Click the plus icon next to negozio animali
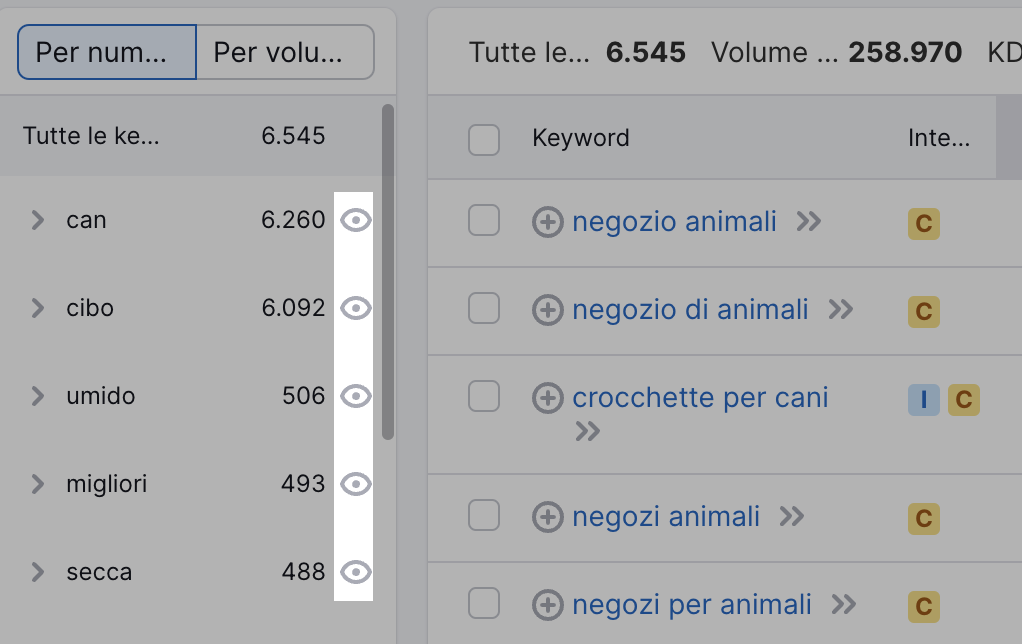Screen dimensions: 1022x644 pos(548,223)
